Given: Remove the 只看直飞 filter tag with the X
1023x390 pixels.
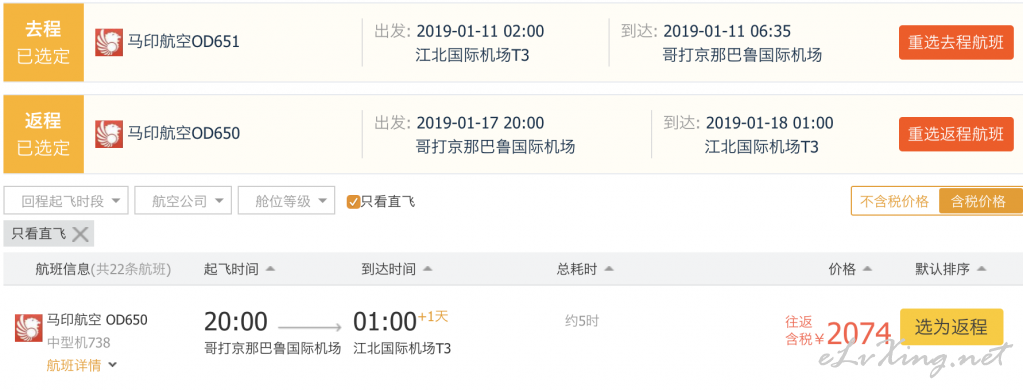Looking at the screenshot, I should [x=80, y=234].
